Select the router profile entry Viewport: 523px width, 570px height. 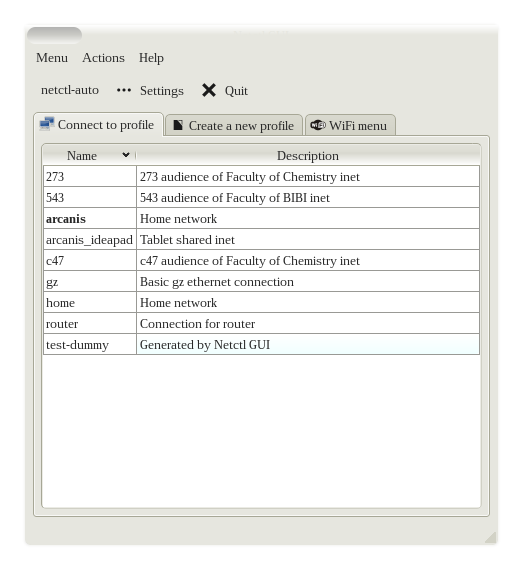point(261,324)
